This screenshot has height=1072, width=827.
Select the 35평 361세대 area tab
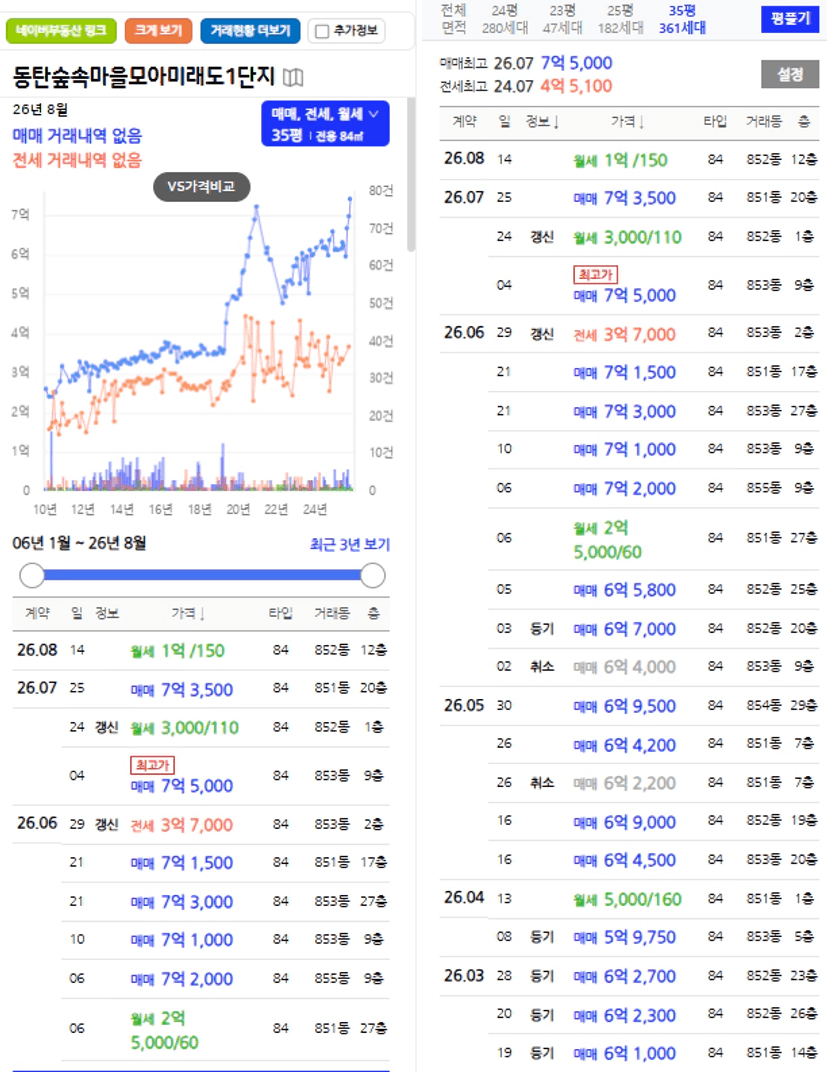point(682,19)
